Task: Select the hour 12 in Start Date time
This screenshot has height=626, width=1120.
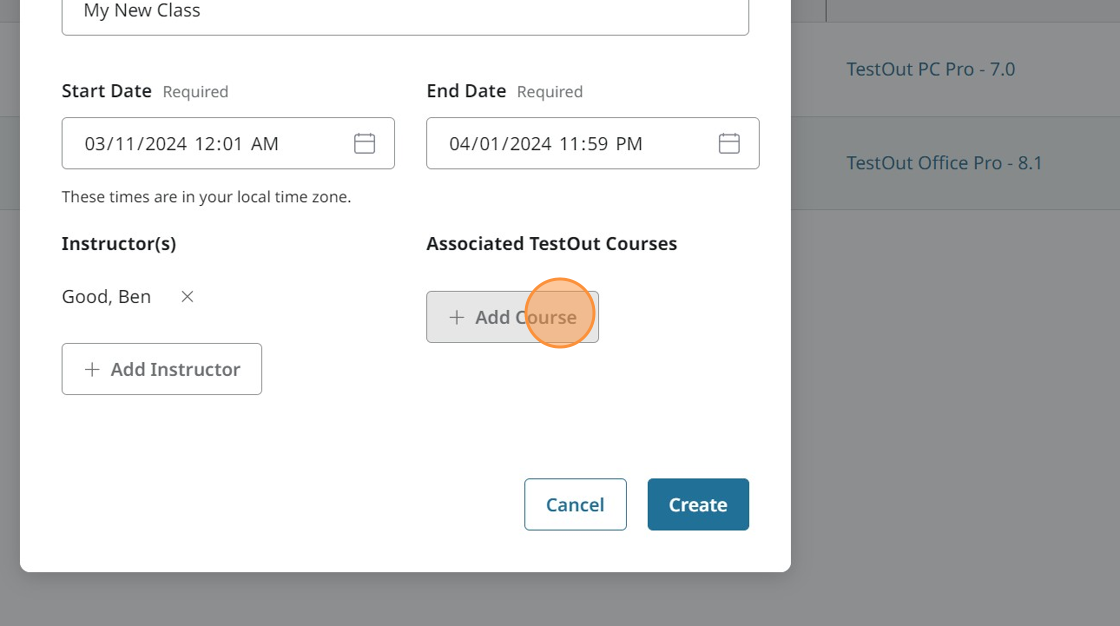Action: click(205, 144)
